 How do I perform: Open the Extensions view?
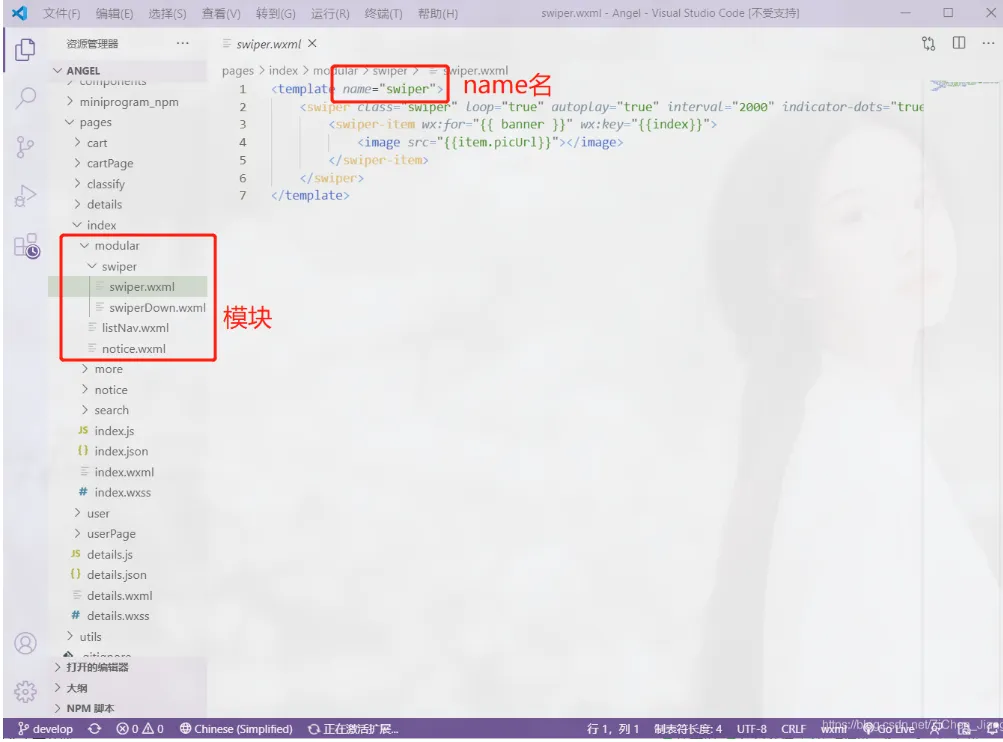pyautogui.click(x=26, y=246)
